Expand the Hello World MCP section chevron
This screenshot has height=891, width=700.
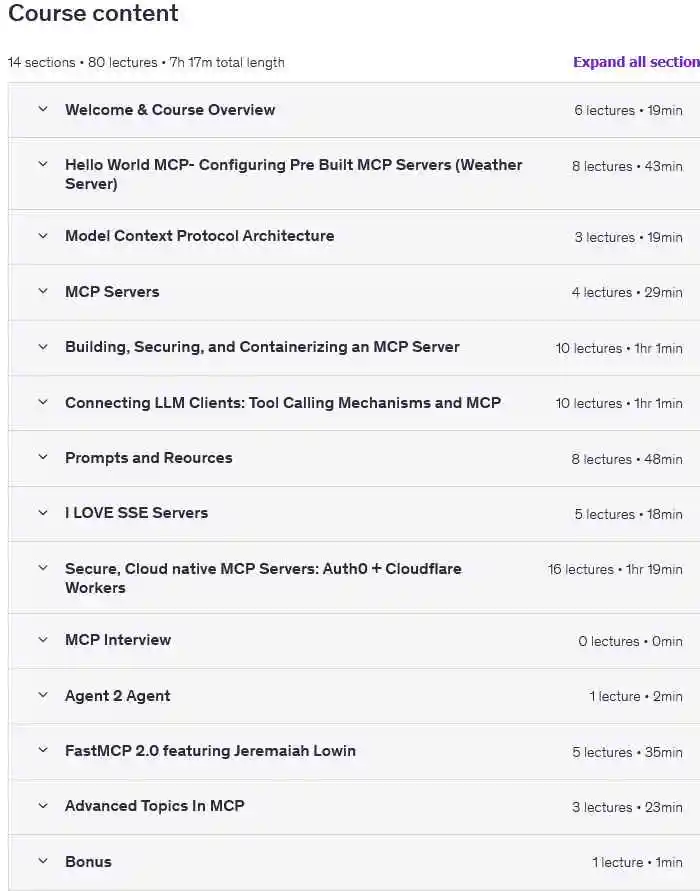tap(43, 164)
